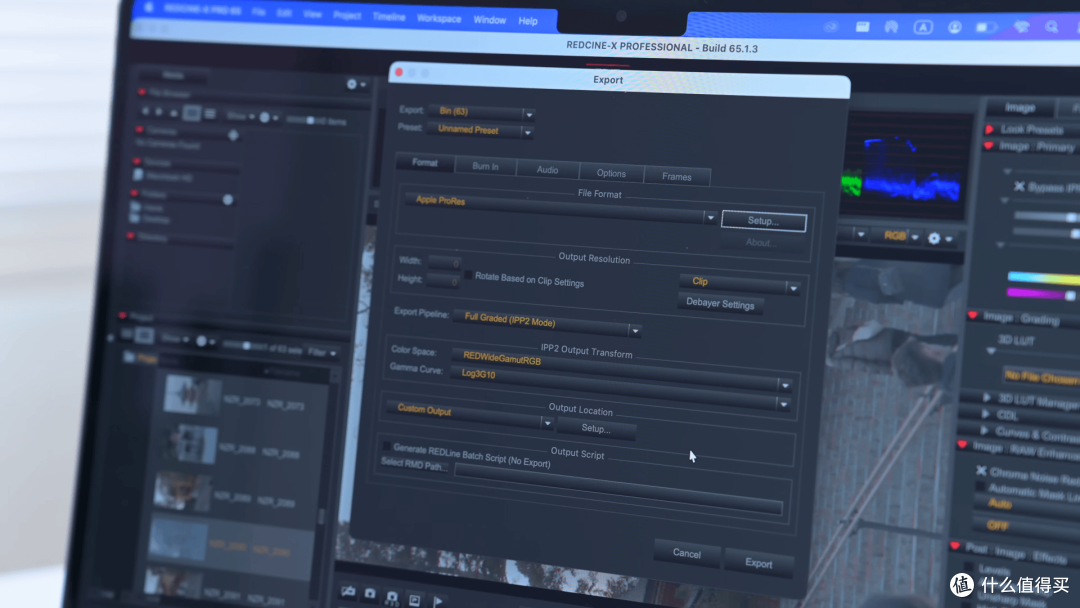The height and width of the screenshot is (608, 1080).
Task: Switch to the Audio tab
Action: pyautogui.click(x=548, y=169)
